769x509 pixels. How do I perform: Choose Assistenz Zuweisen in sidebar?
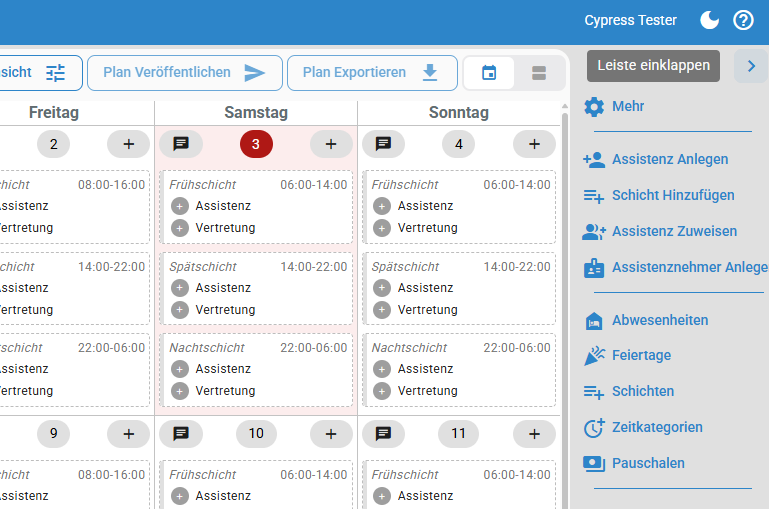point(660,231)
